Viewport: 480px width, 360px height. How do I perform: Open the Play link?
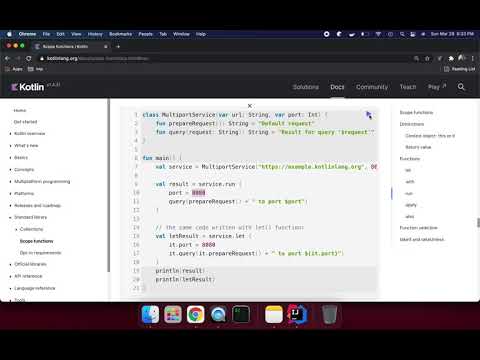click(437, 87)
